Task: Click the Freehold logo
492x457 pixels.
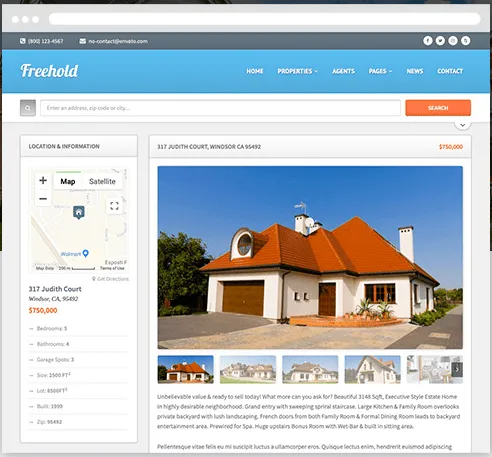Action: (x=49, y=71)
